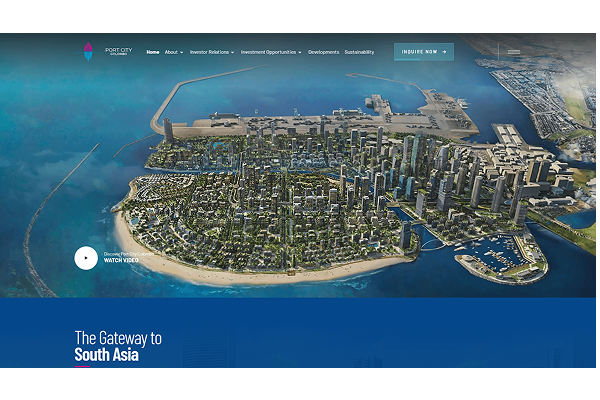Click the Investor Relations nav label

coord(209,52)
